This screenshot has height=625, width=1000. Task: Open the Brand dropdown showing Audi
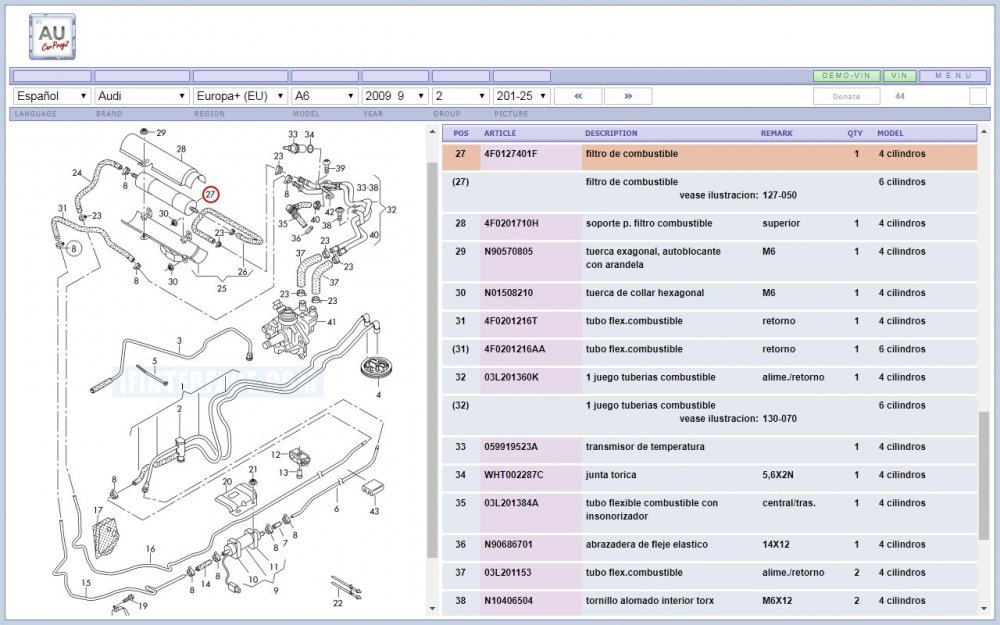coord(142,96)
